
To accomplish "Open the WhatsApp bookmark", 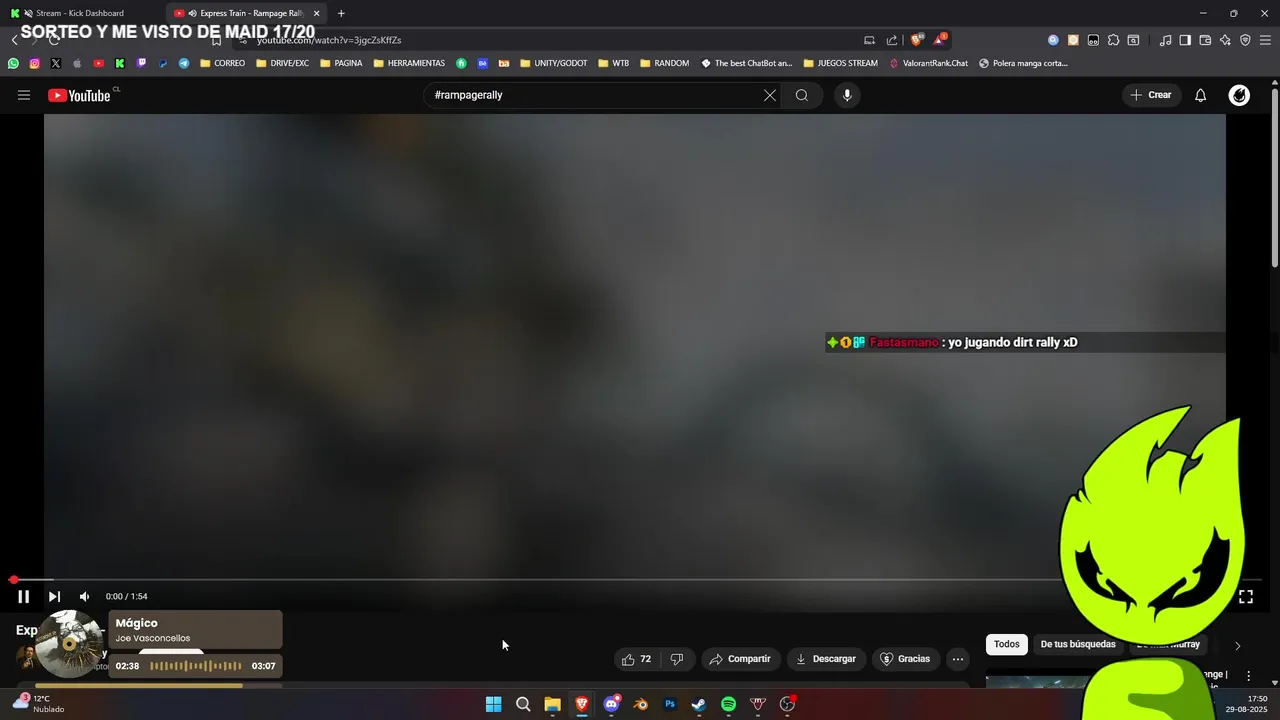I will tap(13, 63).
